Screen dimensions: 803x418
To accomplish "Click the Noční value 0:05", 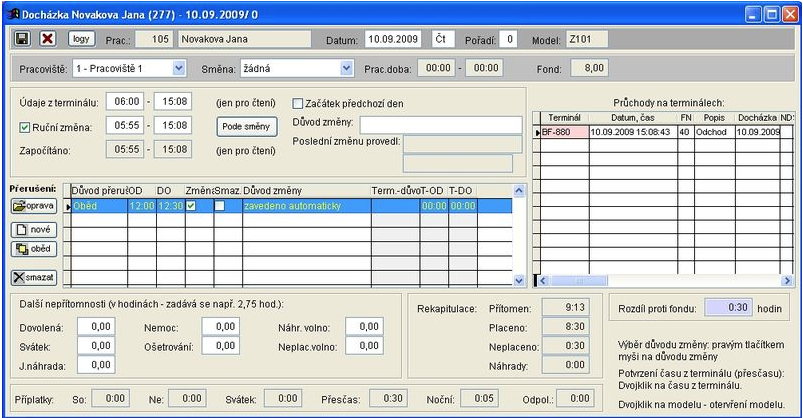I will click(x=479, y=398).
